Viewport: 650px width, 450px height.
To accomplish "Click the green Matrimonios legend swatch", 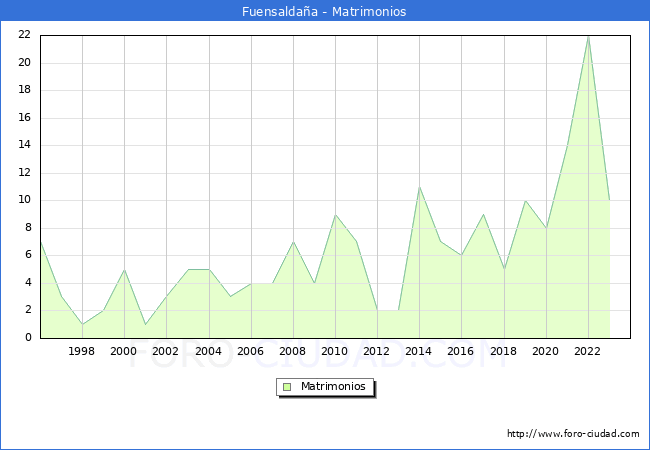I will (x=287, y=387).
